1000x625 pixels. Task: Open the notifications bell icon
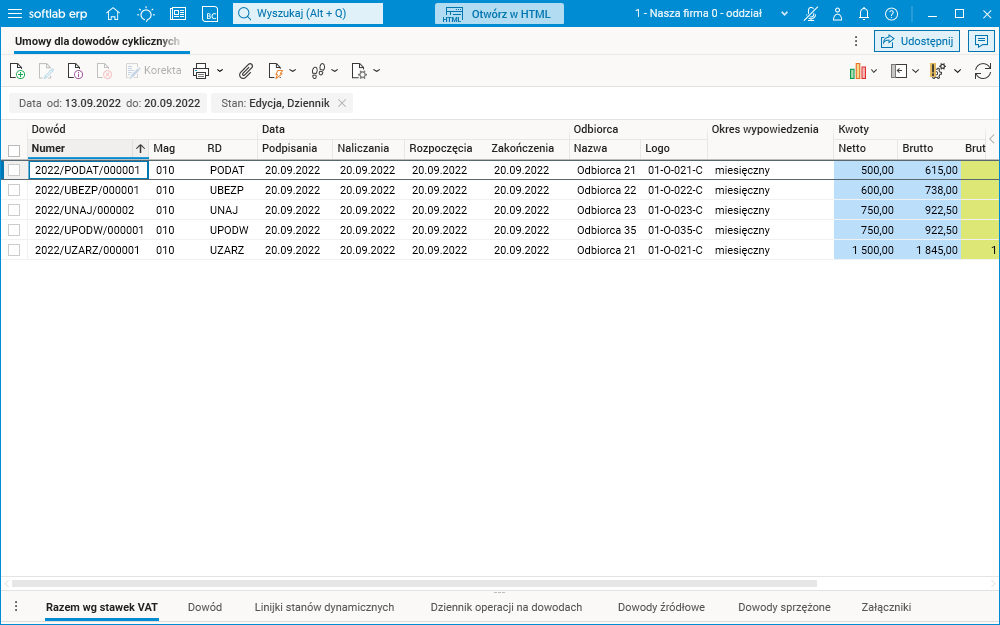click(x=864, y=14)
